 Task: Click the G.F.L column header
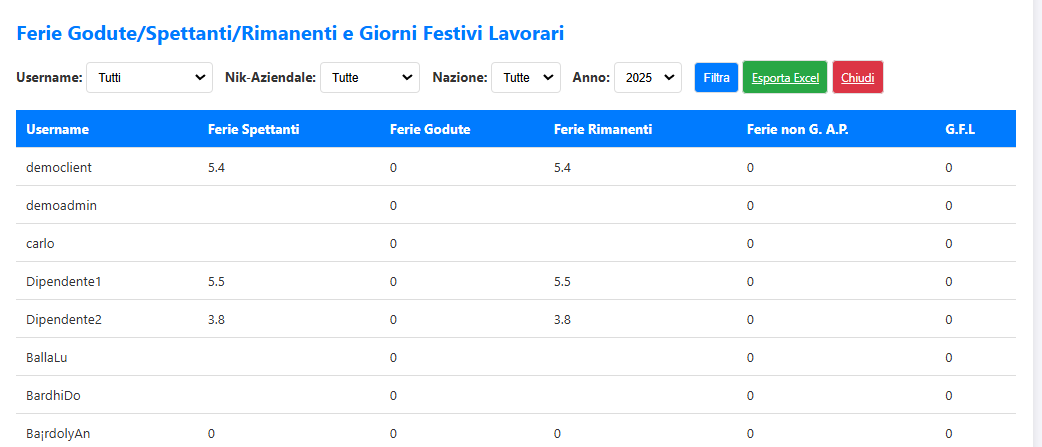click(x=960, y=129)
